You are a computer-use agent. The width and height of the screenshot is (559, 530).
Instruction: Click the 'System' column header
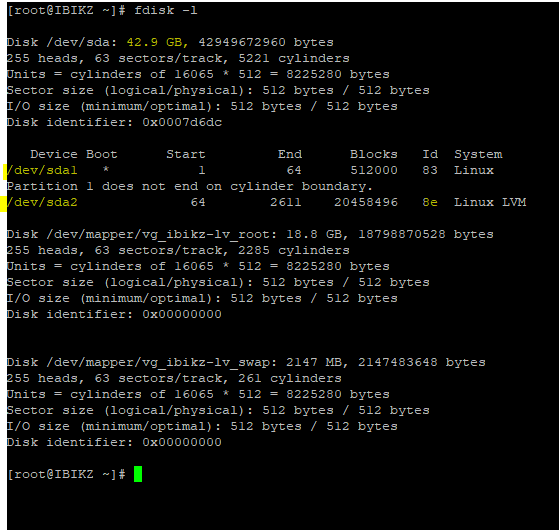(478, 154)
